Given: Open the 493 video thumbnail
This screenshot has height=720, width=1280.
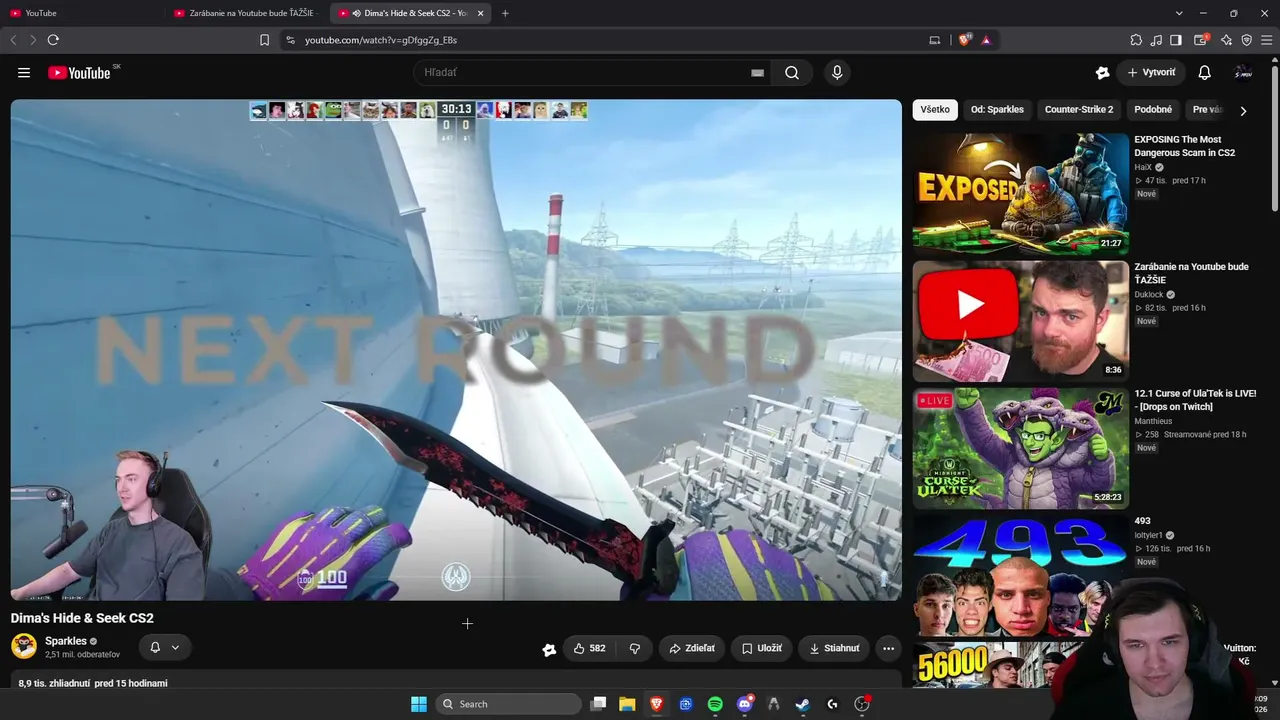Looking at the screenshot, I should tap(1021, 575).
